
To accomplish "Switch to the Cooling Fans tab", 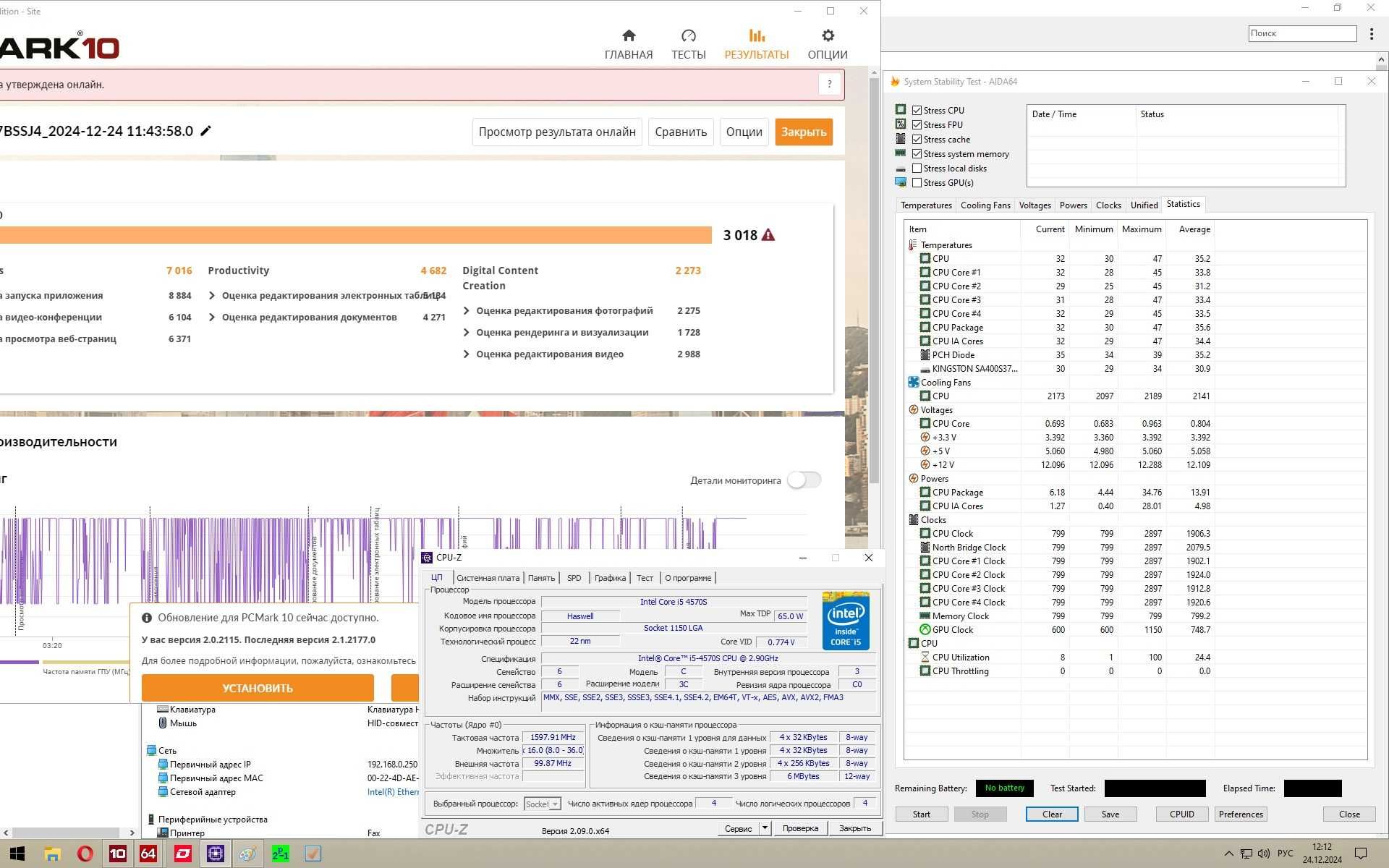I will click(x=985, y=205).
